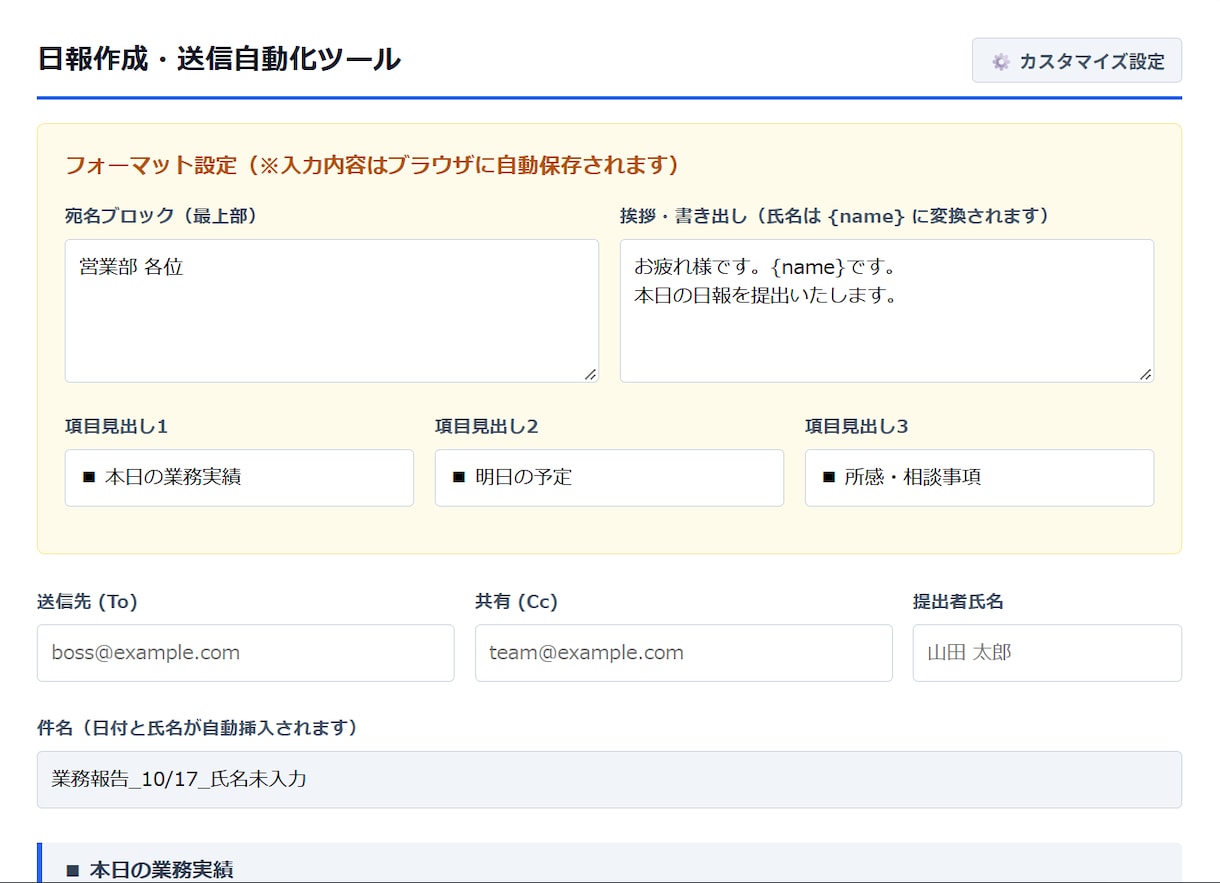The height and width of the screenshot is (883, 1220).
Task: Click the 件名 subject field
Action: pos(609,780)
